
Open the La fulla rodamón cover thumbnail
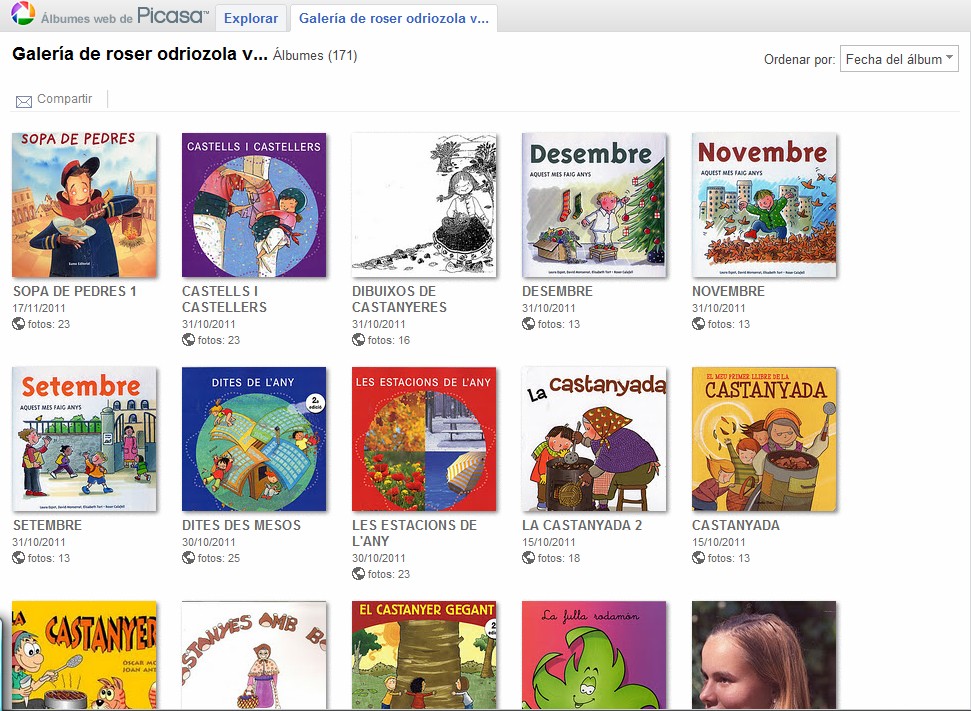pos(594,655)
